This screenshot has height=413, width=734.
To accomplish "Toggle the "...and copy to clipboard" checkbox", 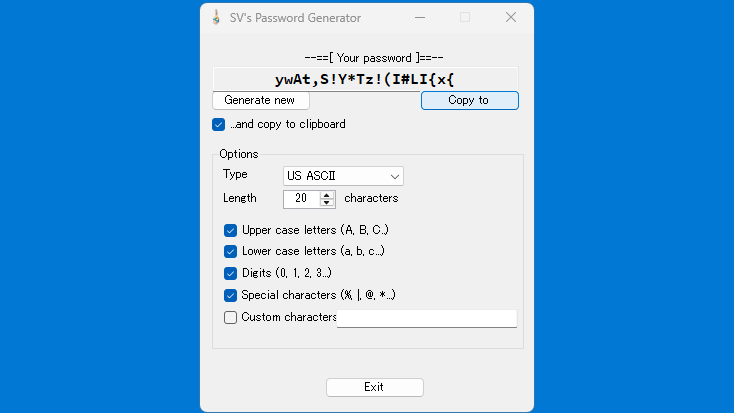I will pyautogui.click(x=219, y=125).
